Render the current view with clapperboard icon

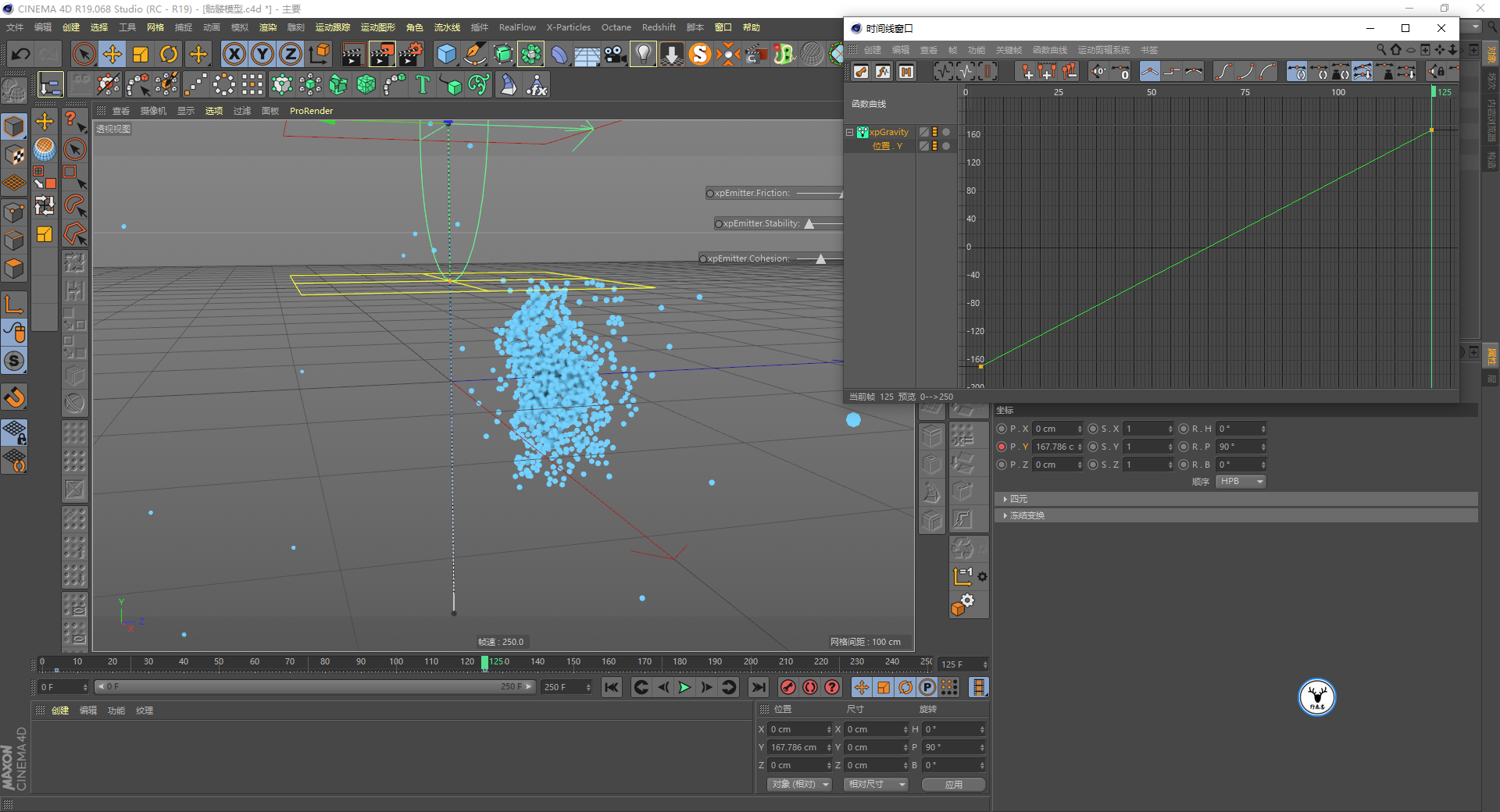pyautogui.click(x=353, y=54)
